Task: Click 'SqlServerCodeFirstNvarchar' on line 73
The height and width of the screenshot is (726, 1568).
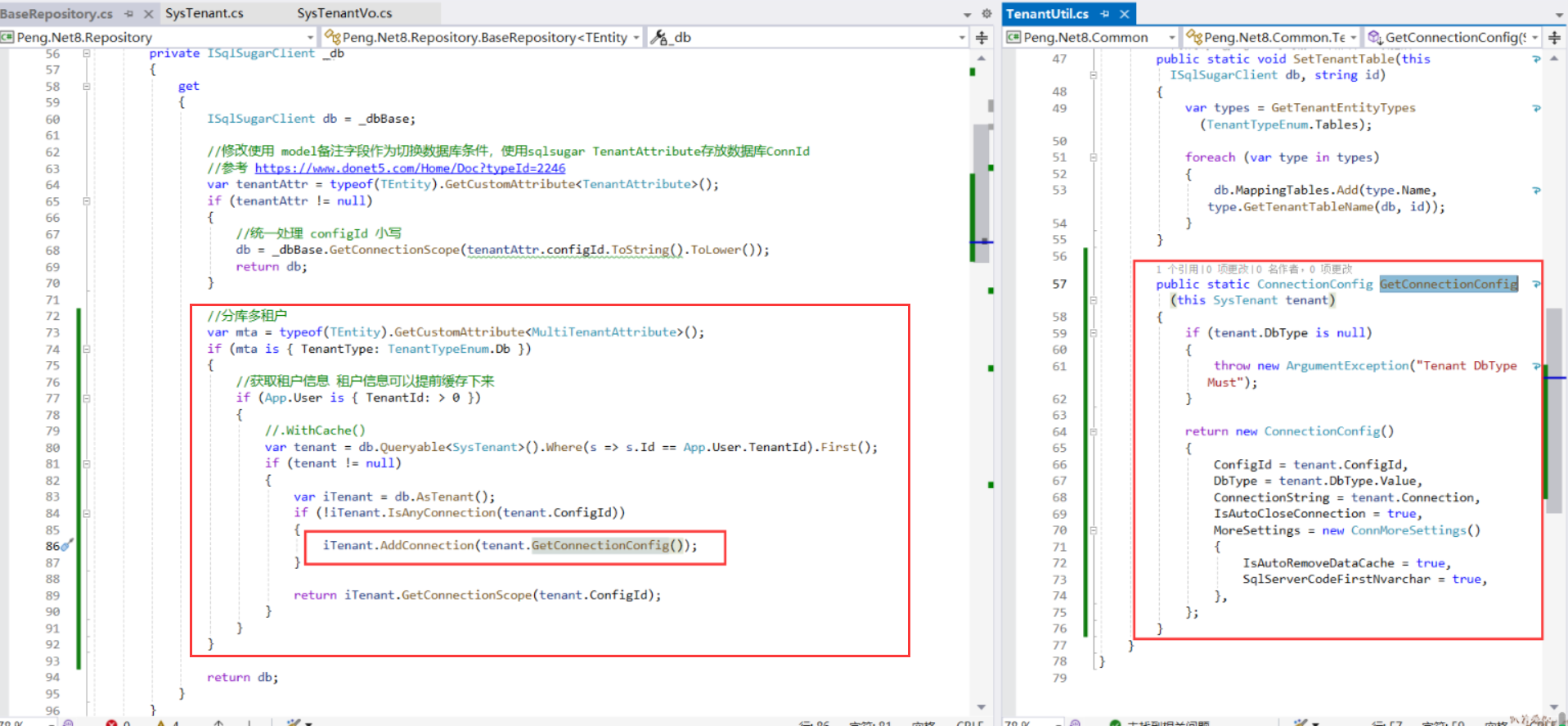Action: pos(1337,579)
